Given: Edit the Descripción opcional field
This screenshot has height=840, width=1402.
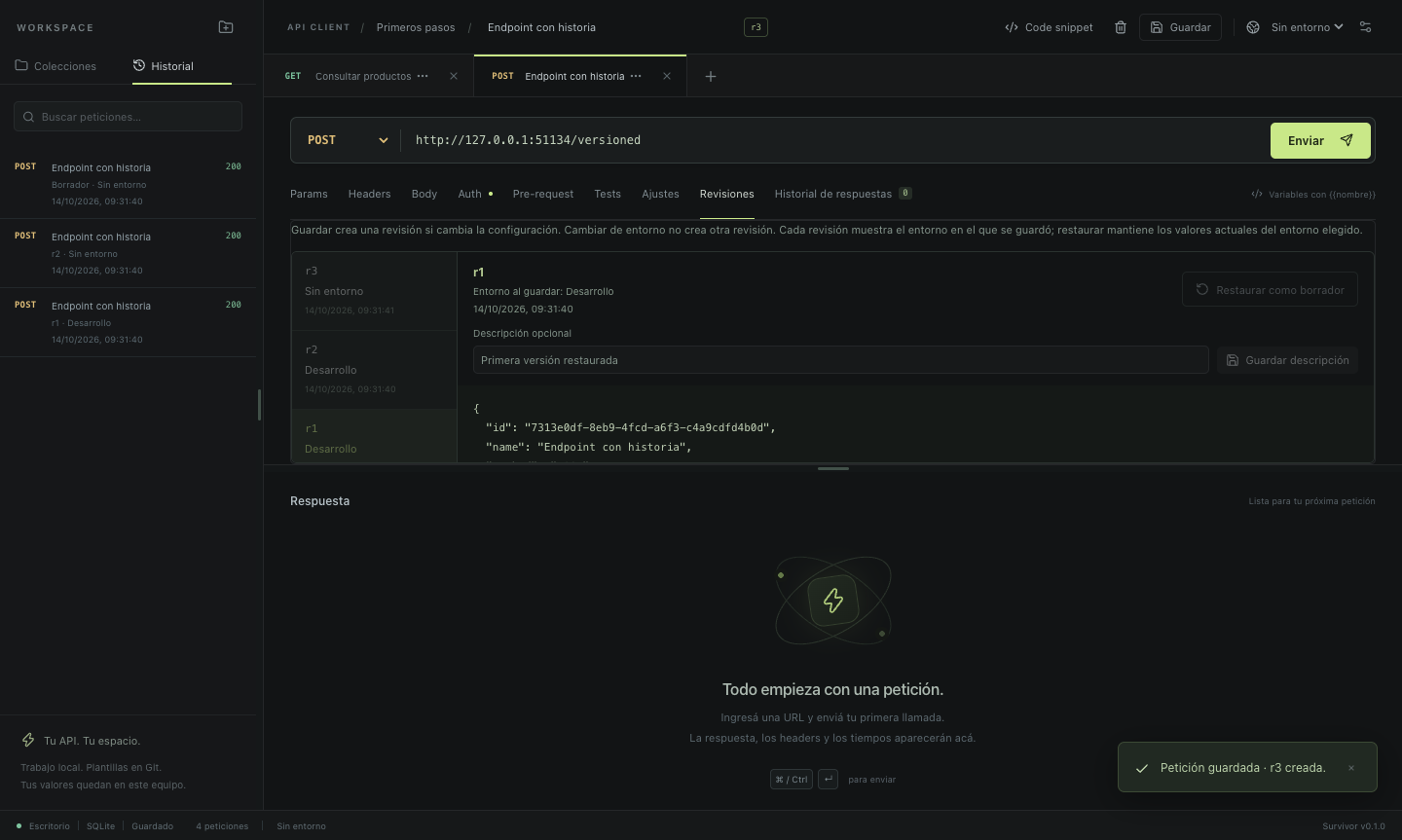Looking at the screenshot, I should tap(840, 360).
